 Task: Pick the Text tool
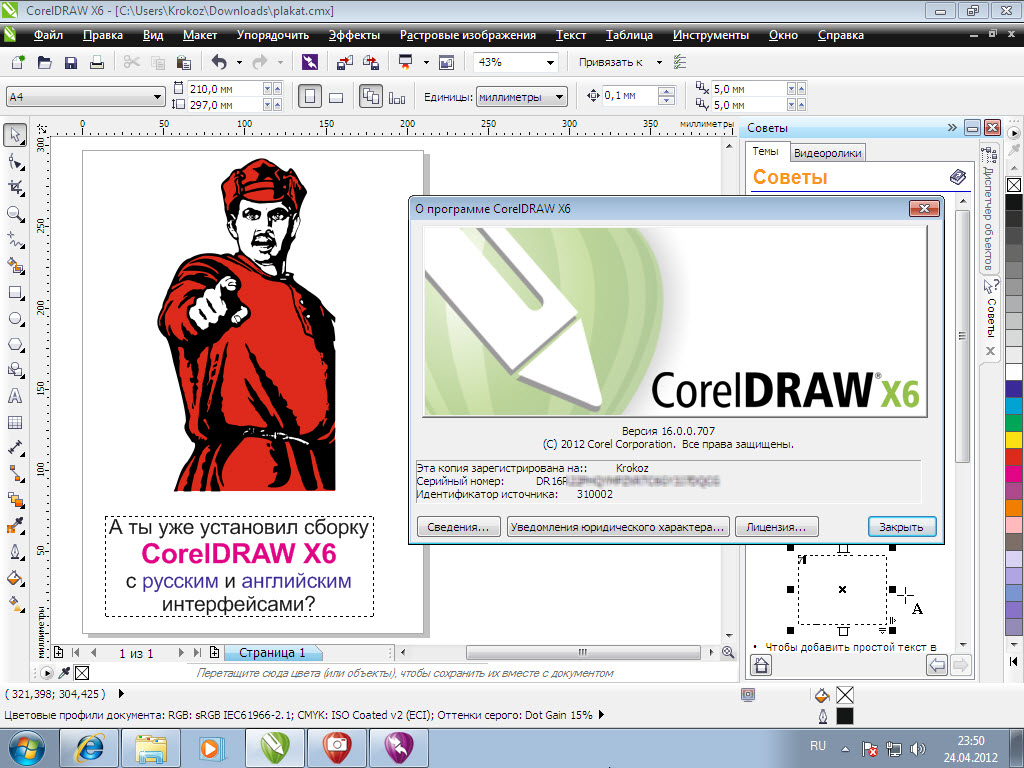[x=15, y=396]
